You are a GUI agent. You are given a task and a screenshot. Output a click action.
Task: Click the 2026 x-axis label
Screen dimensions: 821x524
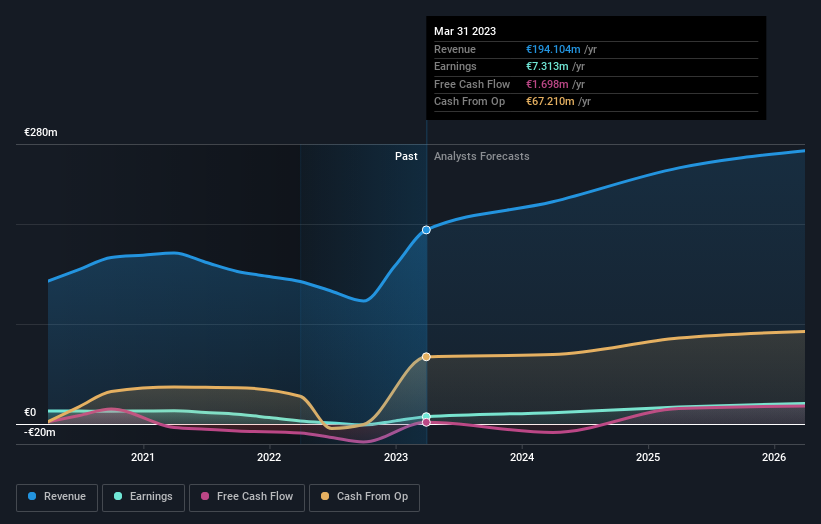tap(774, 457)
